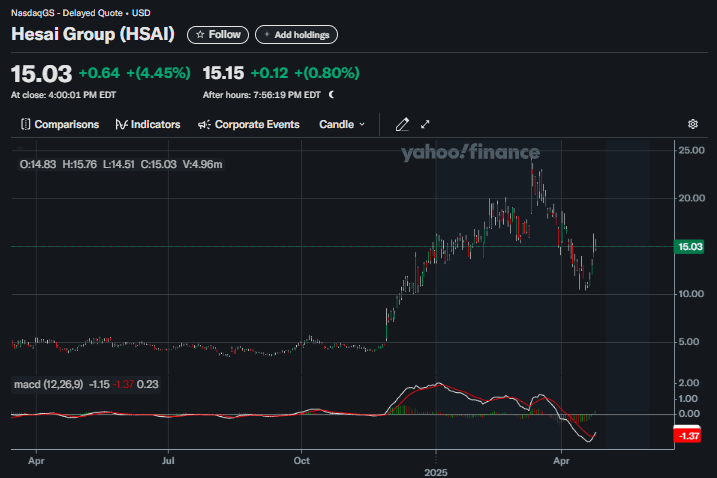Click the Yahoo Finance watermark logo
717x478 pixels.
(470, 152)
